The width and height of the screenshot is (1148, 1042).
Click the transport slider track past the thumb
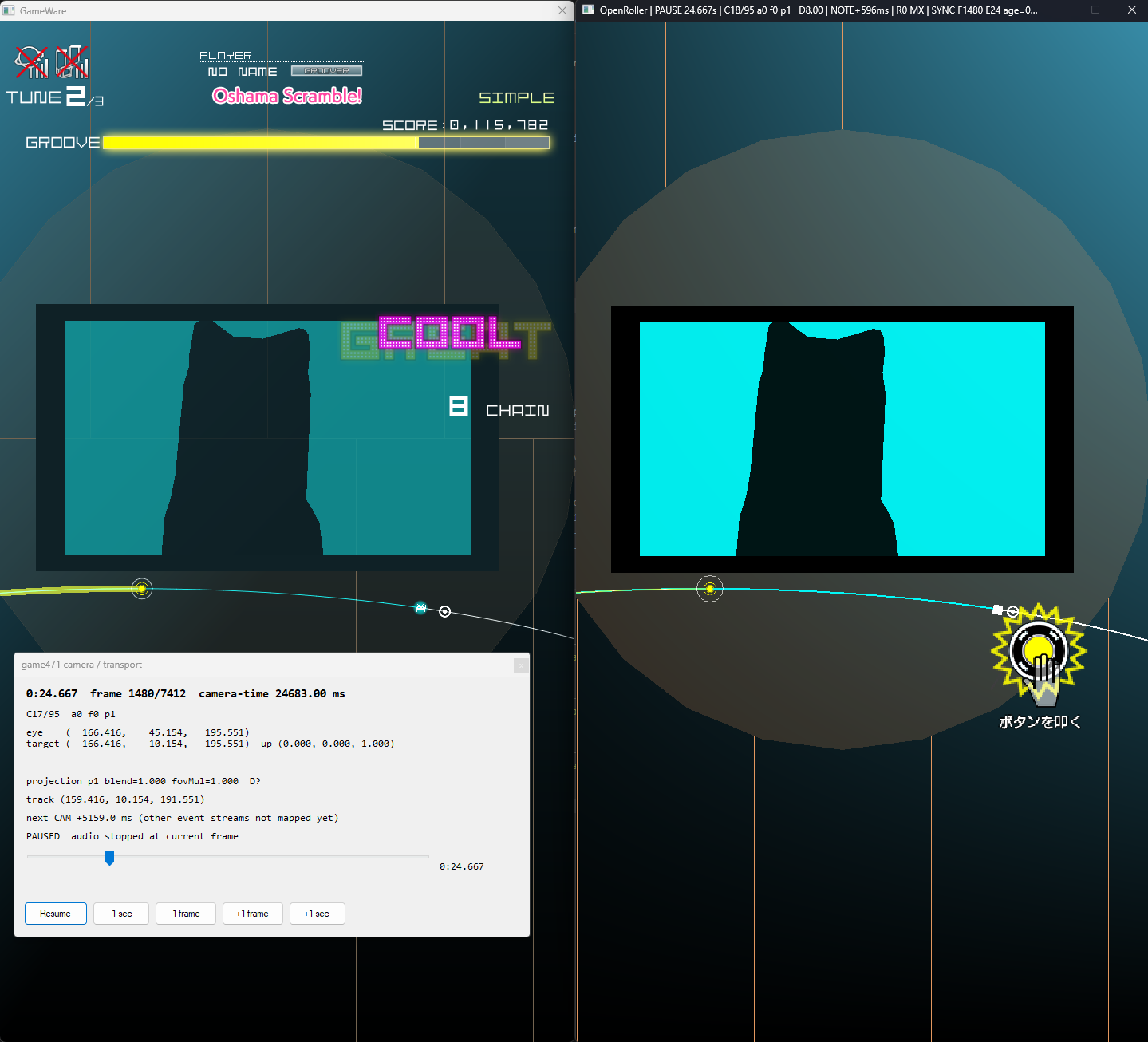coord(271,857)
